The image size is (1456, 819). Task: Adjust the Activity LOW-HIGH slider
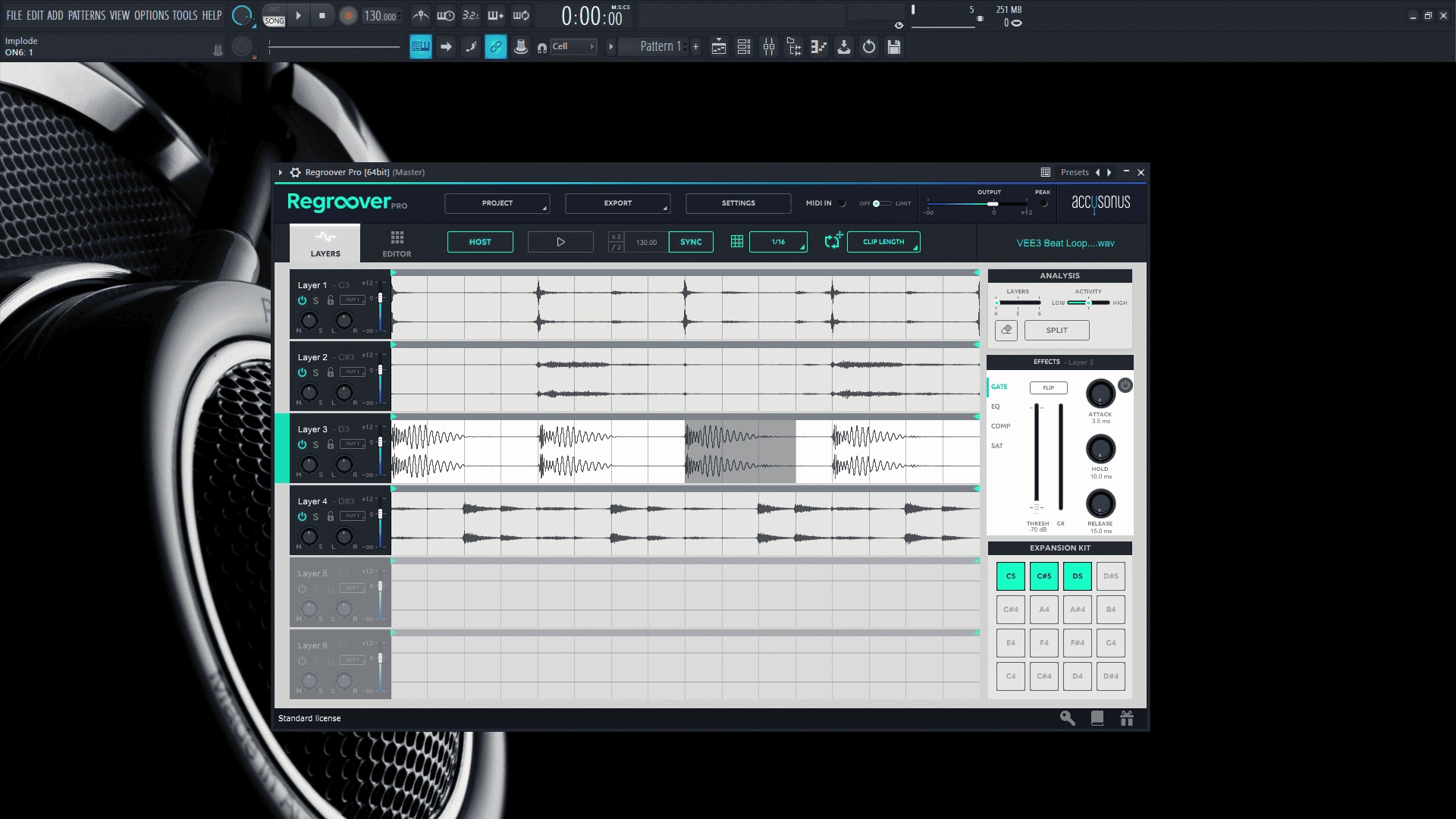click(1088, 303)
